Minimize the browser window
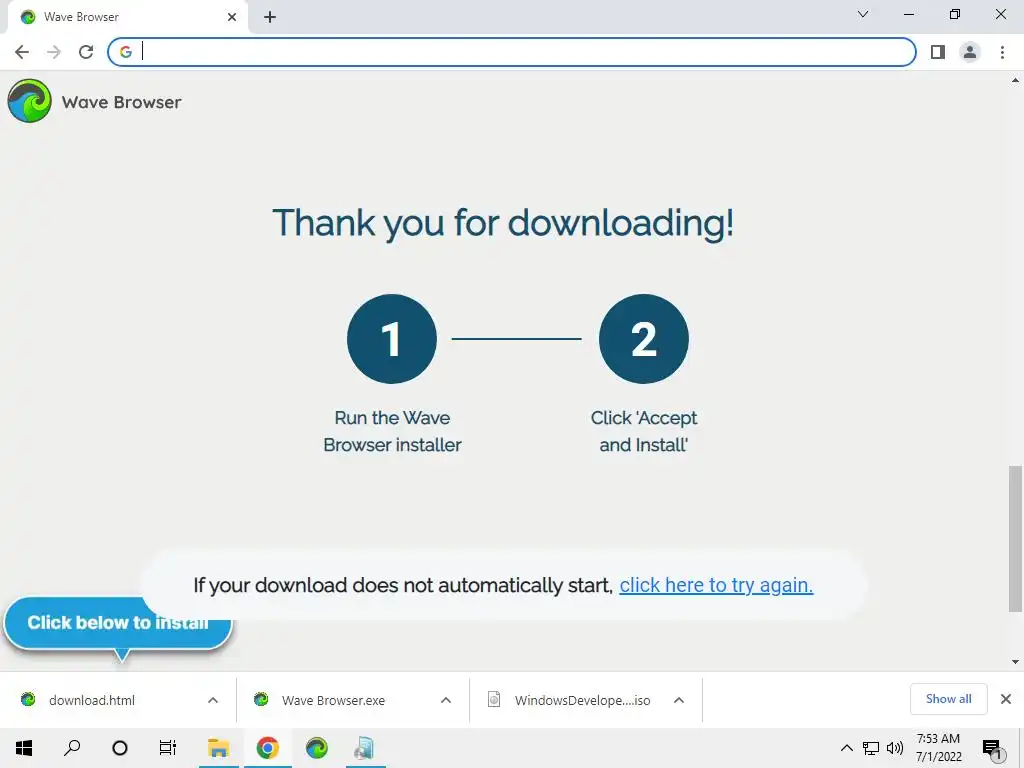 (908, 14)
